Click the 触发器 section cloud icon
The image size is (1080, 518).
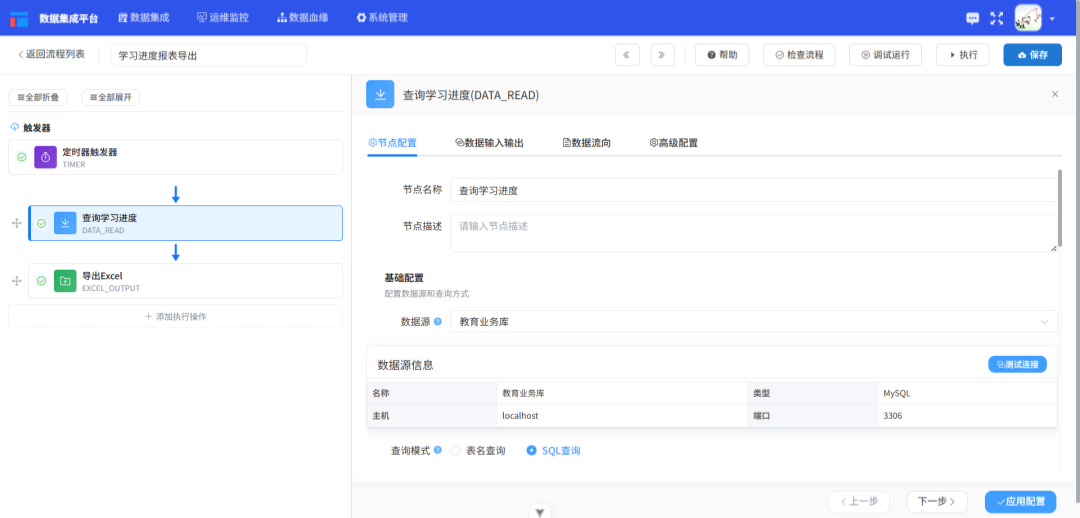coord(14,127)
